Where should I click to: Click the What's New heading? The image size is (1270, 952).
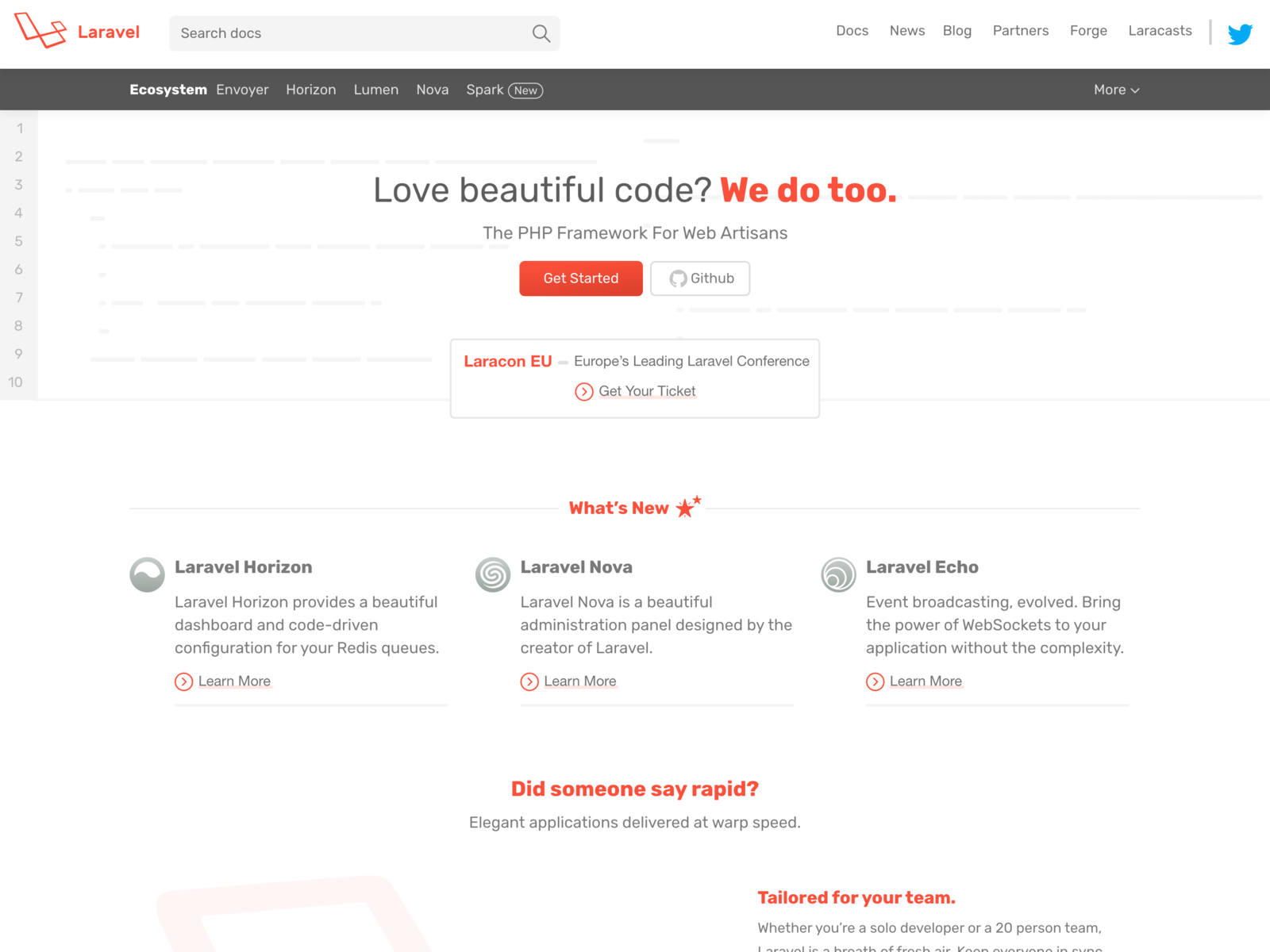click(619, 508)
